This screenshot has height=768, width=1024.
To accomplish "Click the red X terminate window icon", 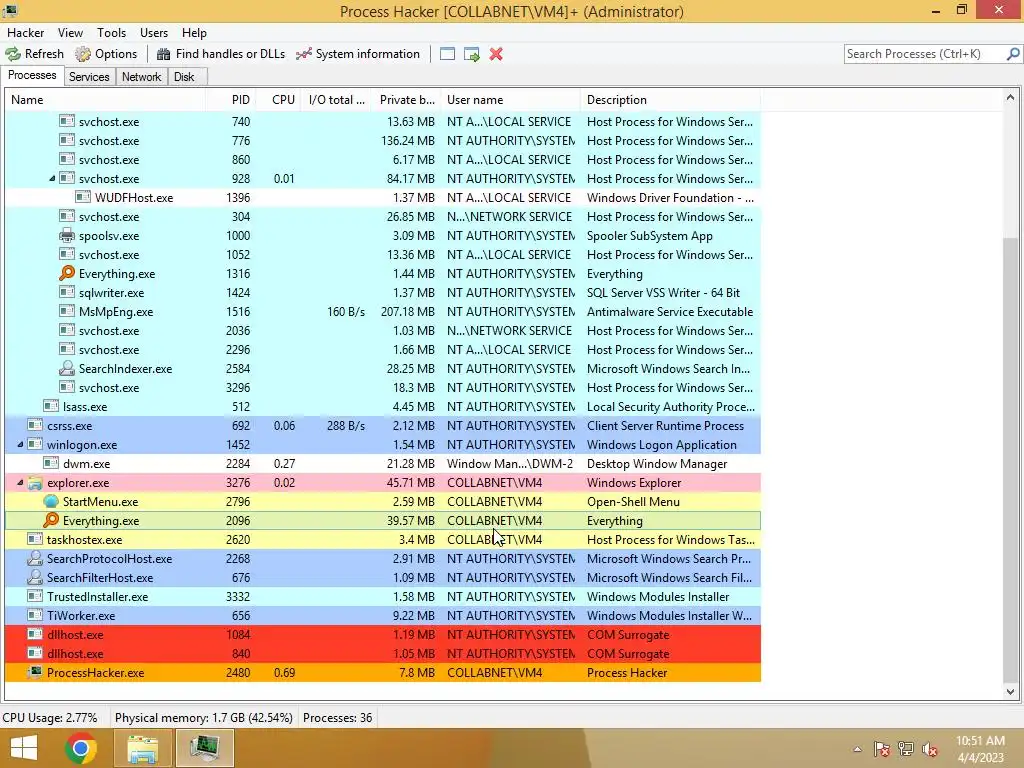I will [x=496, y=54].
